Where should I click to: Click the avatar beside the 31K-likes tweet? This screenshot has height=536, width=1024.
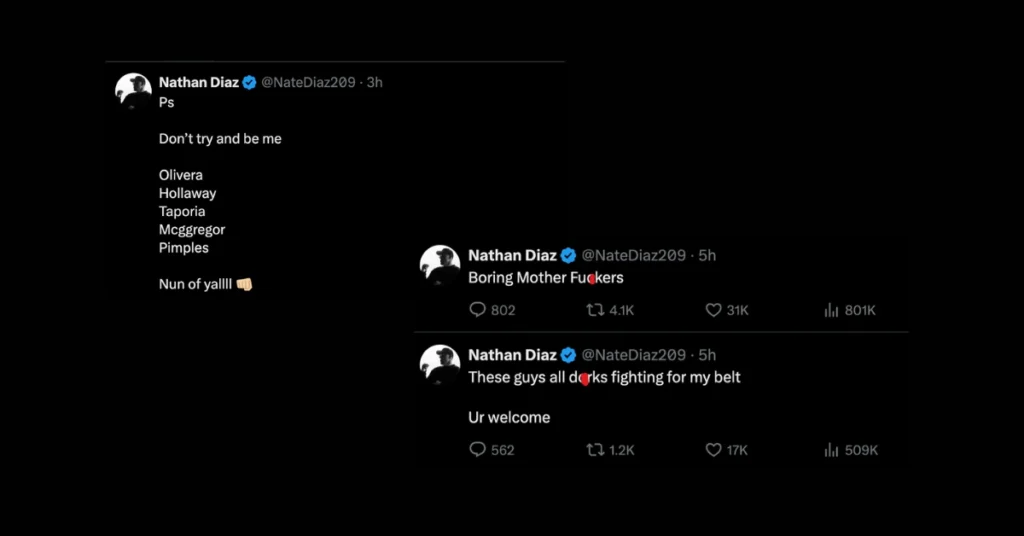(440, 264)
